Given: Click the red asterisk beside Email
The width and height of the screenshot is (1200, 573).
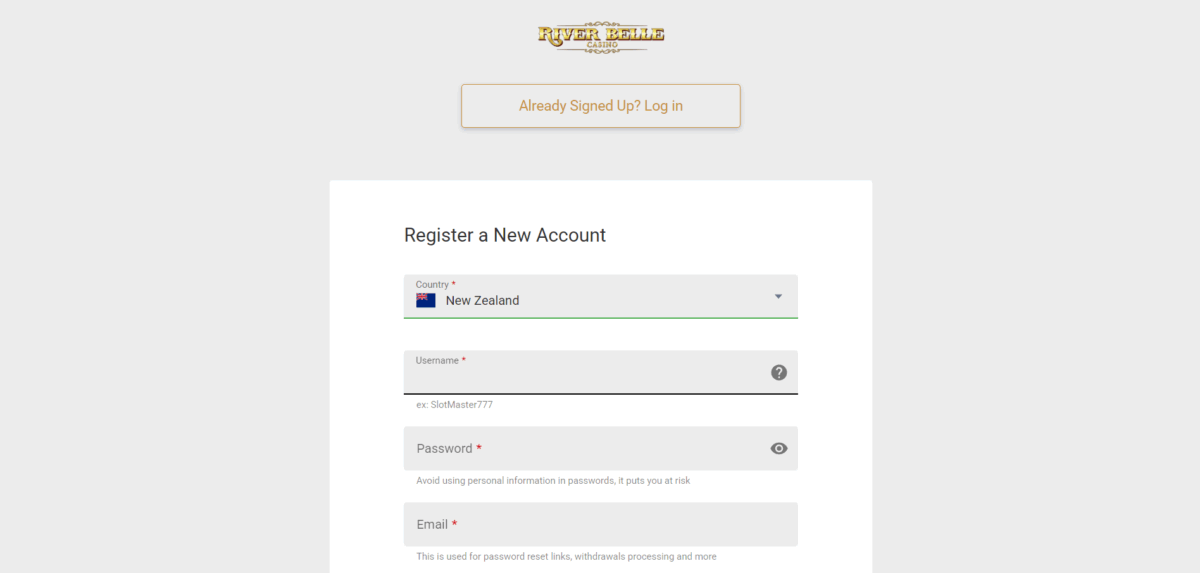Looking at the screenshot, I should [x=455, y=523].
